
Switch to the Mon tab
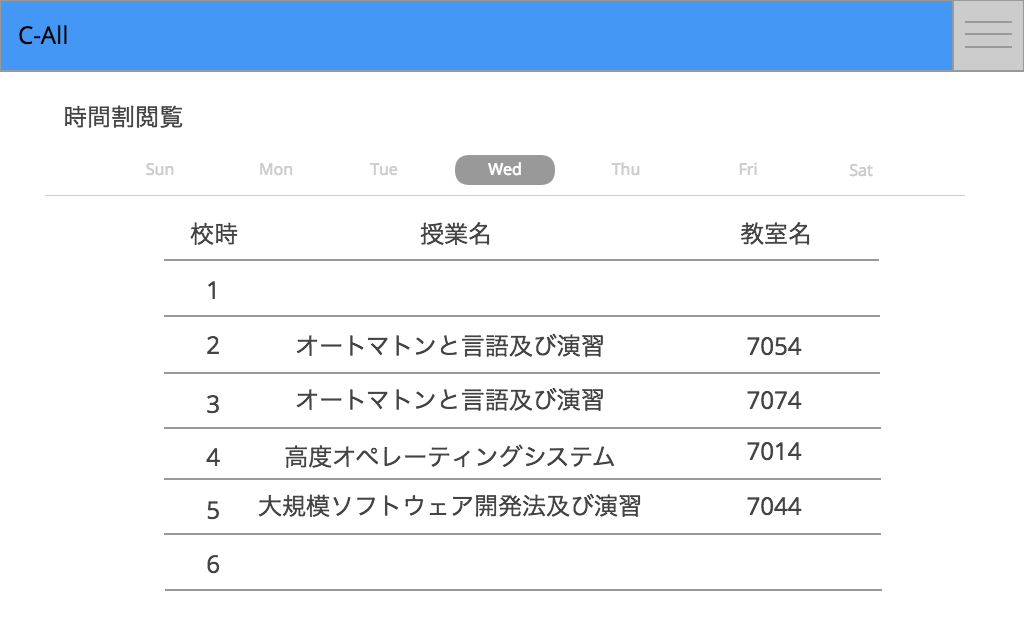(276, 170)
